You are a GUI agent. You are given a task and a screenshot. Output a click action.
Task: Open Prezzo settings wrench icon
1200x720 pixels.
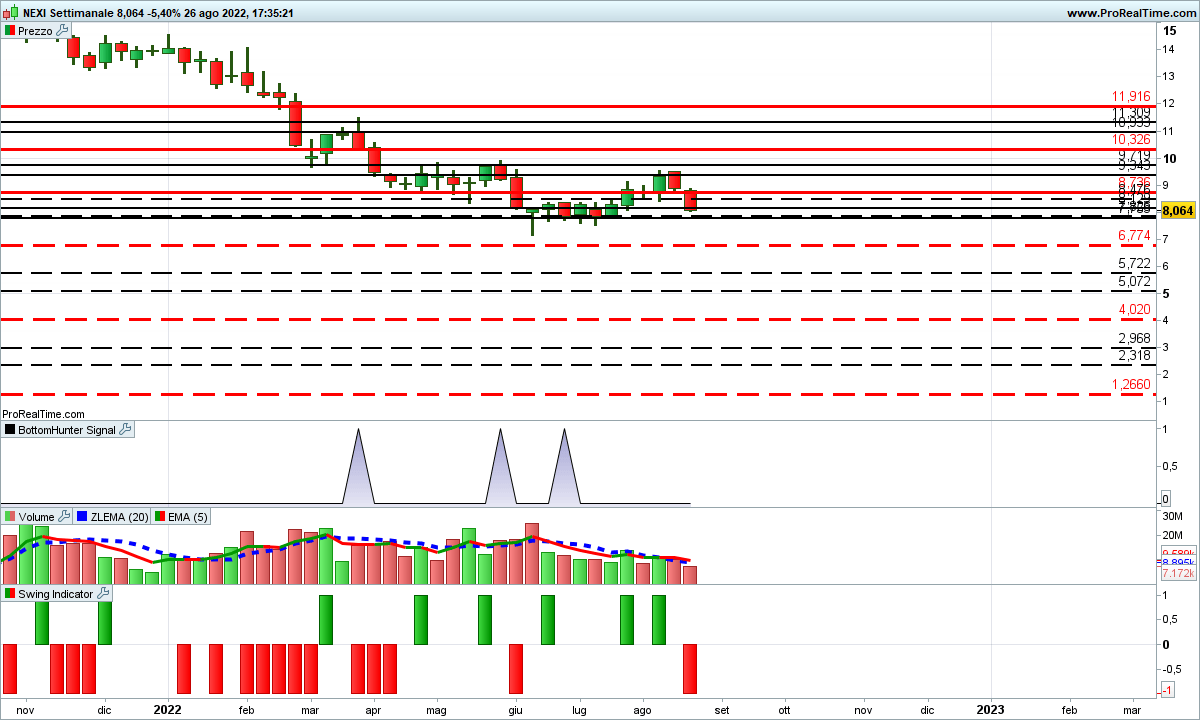pyautogui.click(x=61, y=31)
